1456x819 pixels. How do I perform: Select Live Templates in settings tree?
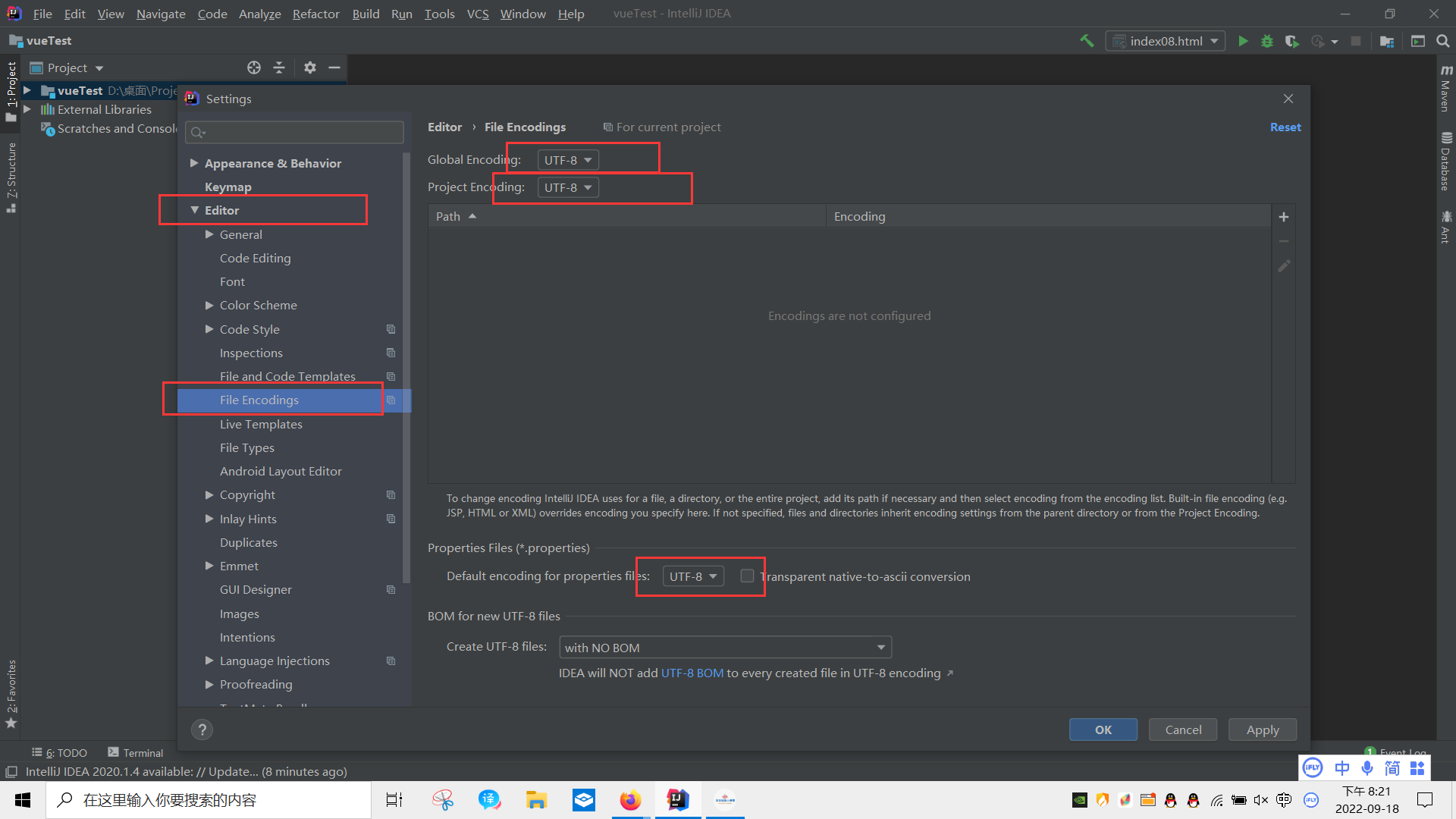click(x=261, y=424)
